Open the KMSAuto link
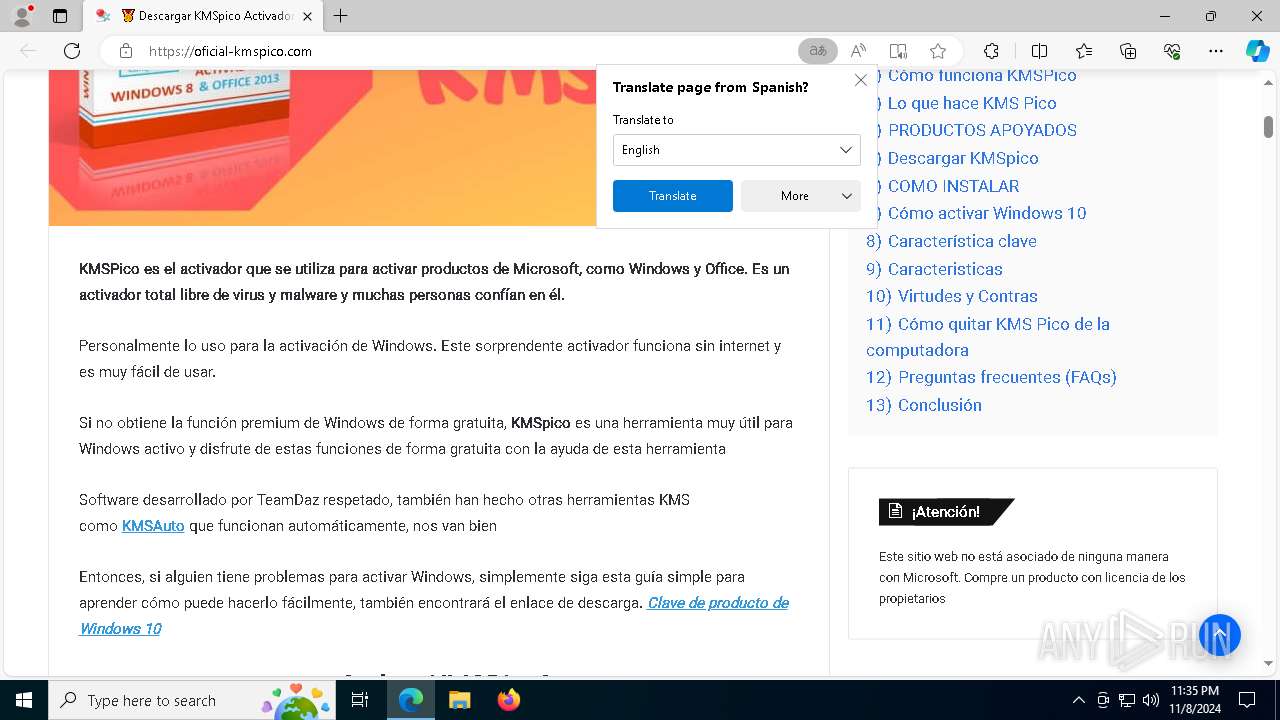This screenshot has width=1280, height=720. click(153, 525)
